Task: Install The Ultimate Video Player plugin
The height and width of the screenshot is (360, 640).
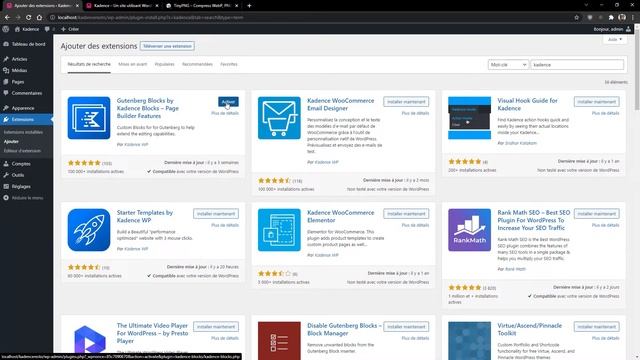Action: coord(216,327)
